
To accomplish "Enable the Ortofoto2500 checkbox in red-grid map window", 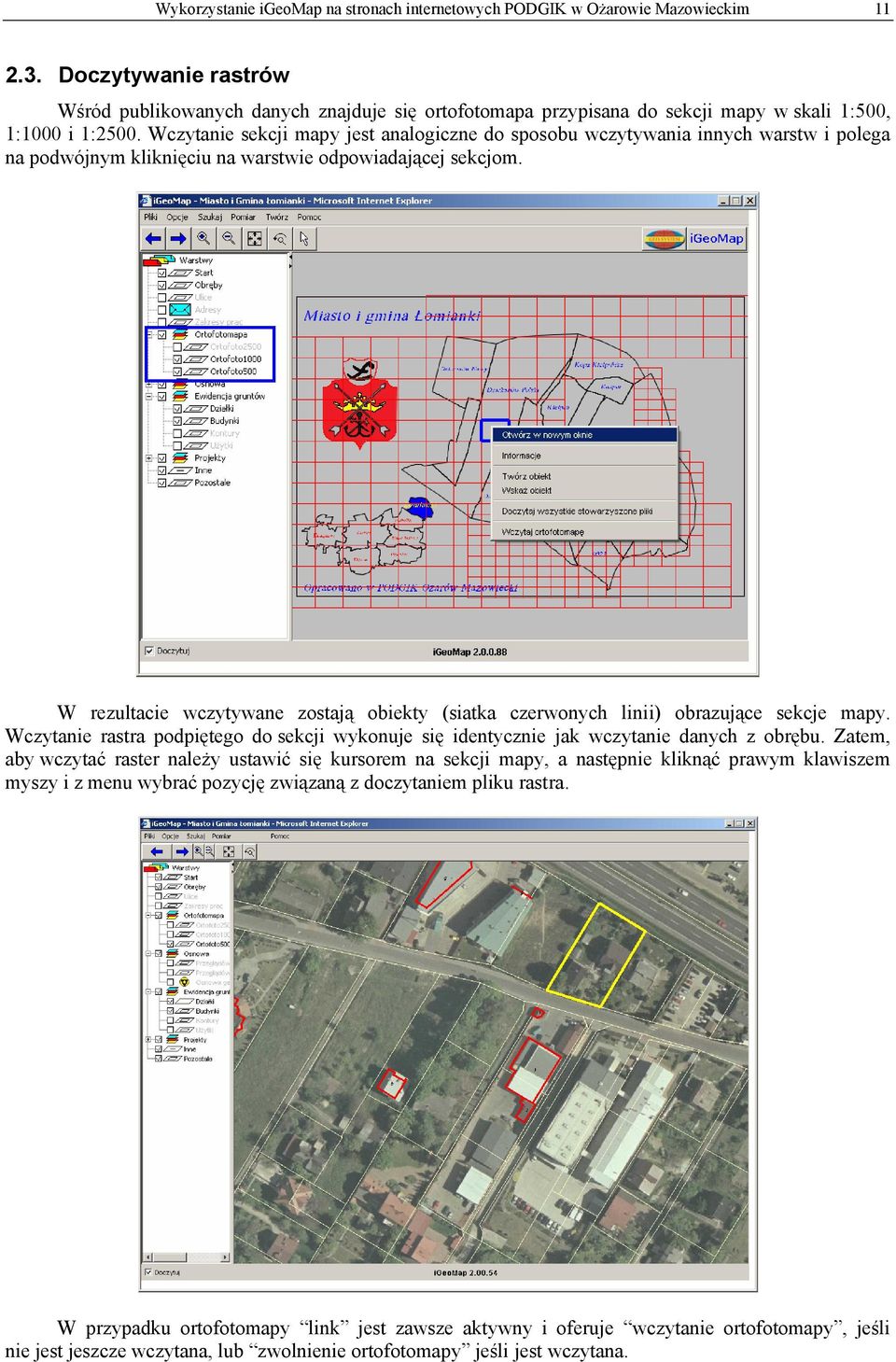I will point(177,346).
